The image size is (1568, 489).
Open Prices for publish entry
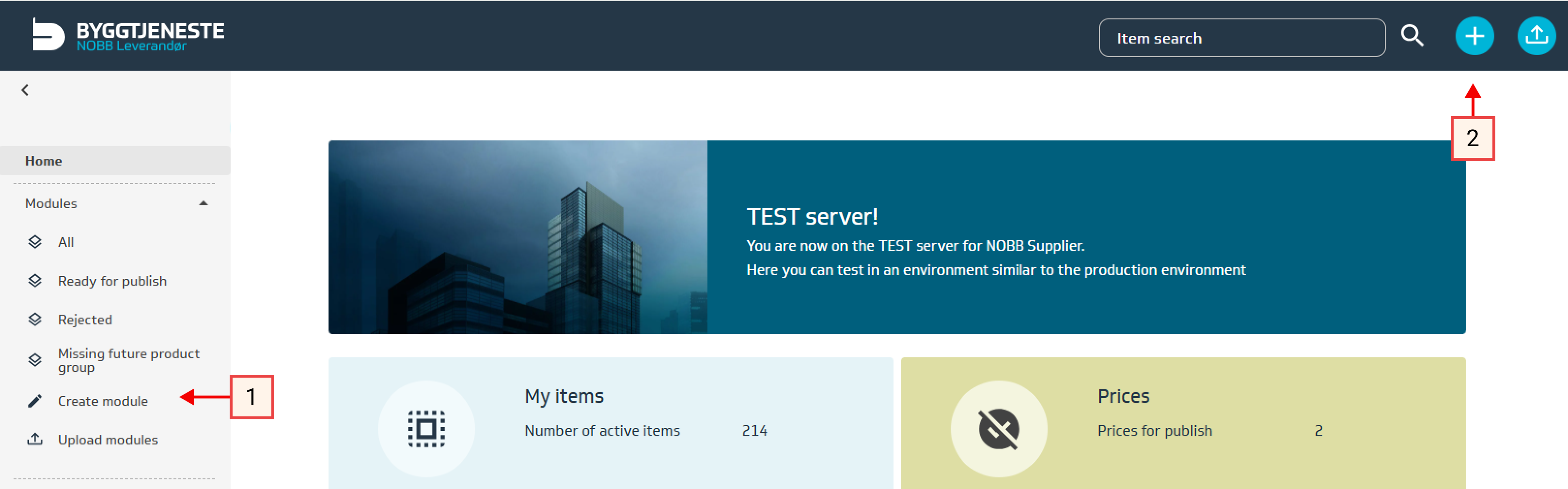click(1154, 430)
